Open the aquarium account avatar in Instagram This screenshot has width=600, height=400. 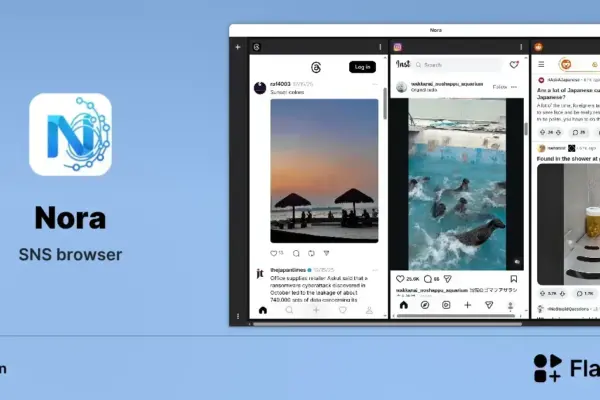(401, 87)
